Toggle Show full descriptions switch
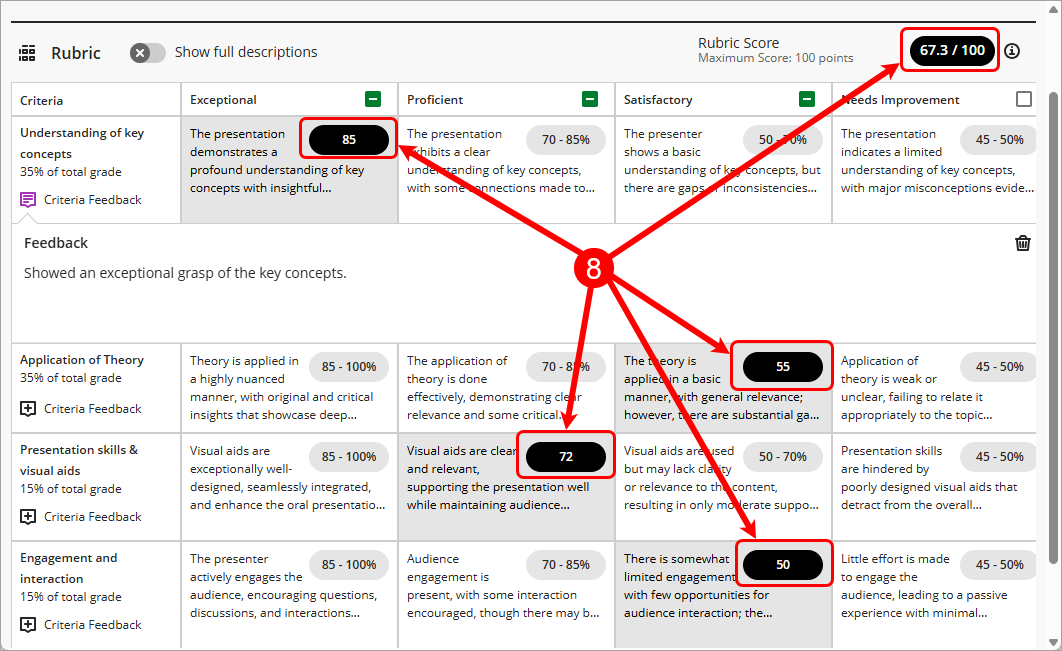Screen dimensions: 1062x651 coord(147,52)
